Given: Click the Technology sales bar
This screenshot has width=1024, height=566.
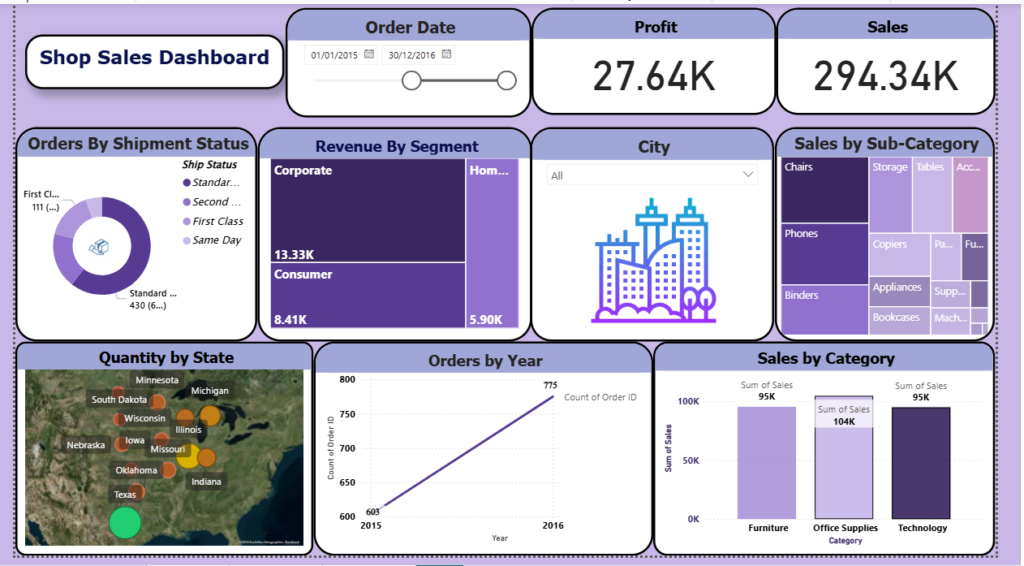Looking at the screenshot, I should tap(921, 462).
